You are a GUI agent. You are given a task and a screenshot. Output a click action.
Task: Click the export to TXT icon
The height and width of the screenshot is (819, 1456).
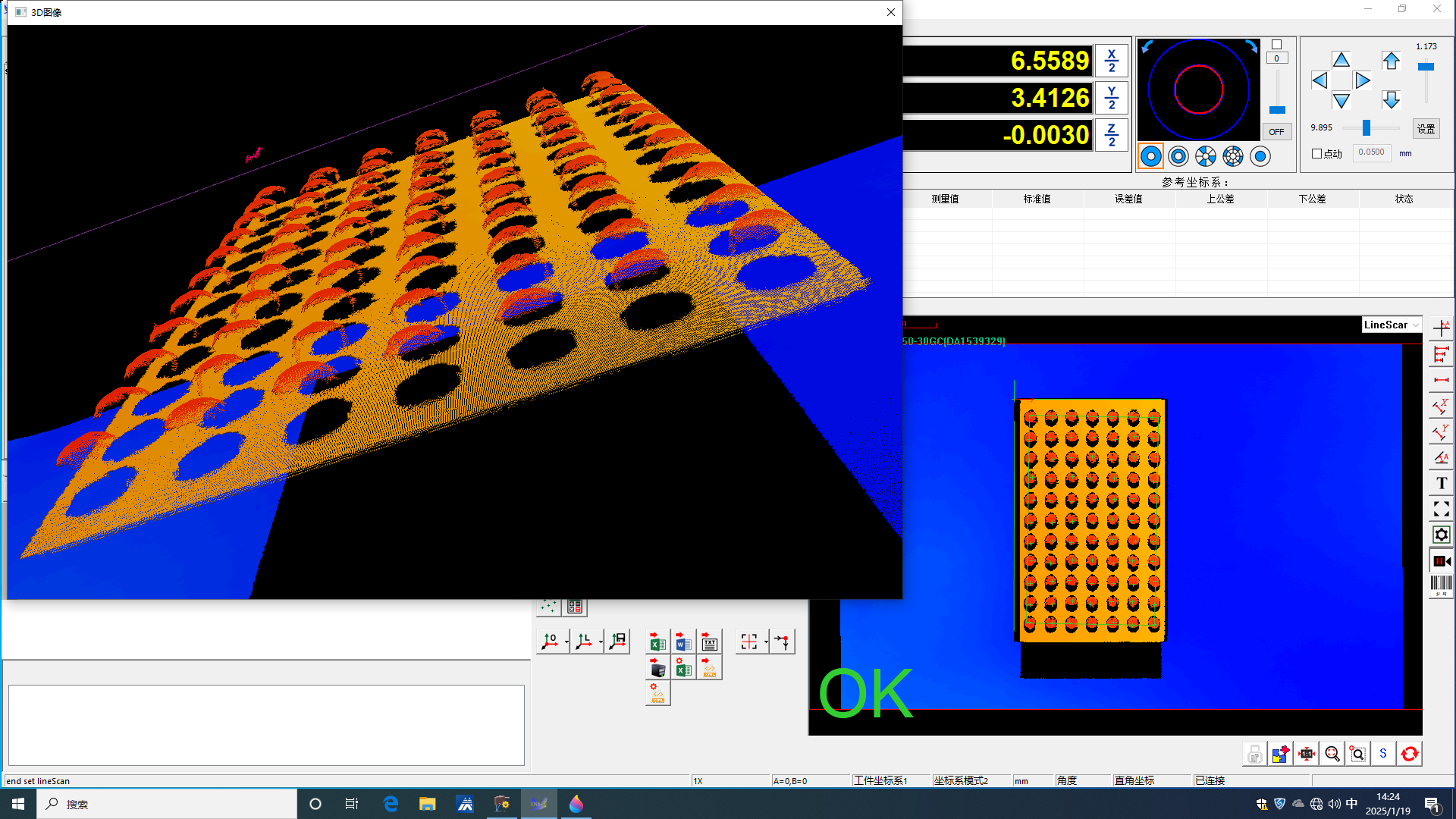709,642
